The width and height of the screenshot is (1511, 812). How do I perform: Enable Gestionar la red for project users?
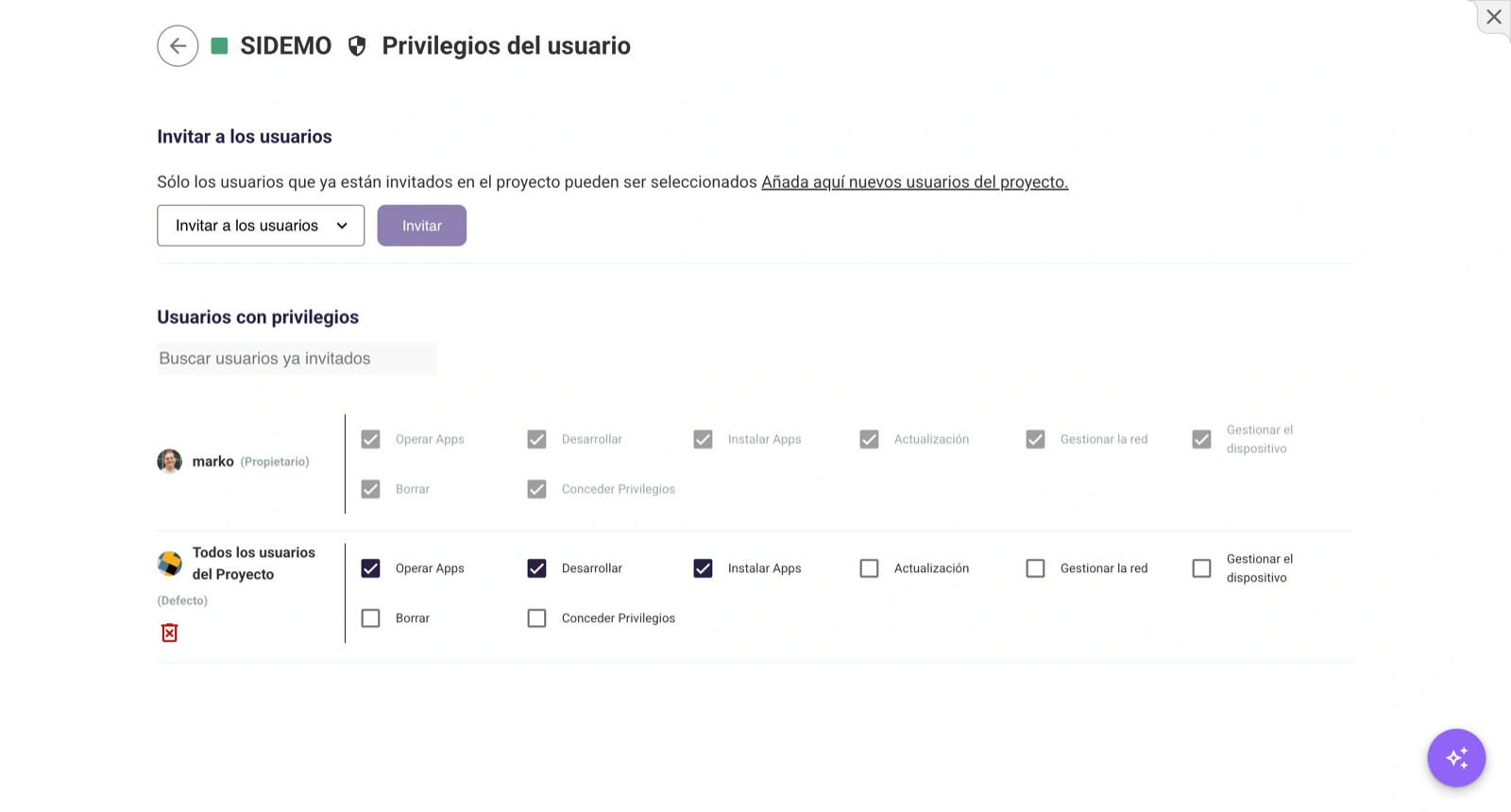point(1035,568)
